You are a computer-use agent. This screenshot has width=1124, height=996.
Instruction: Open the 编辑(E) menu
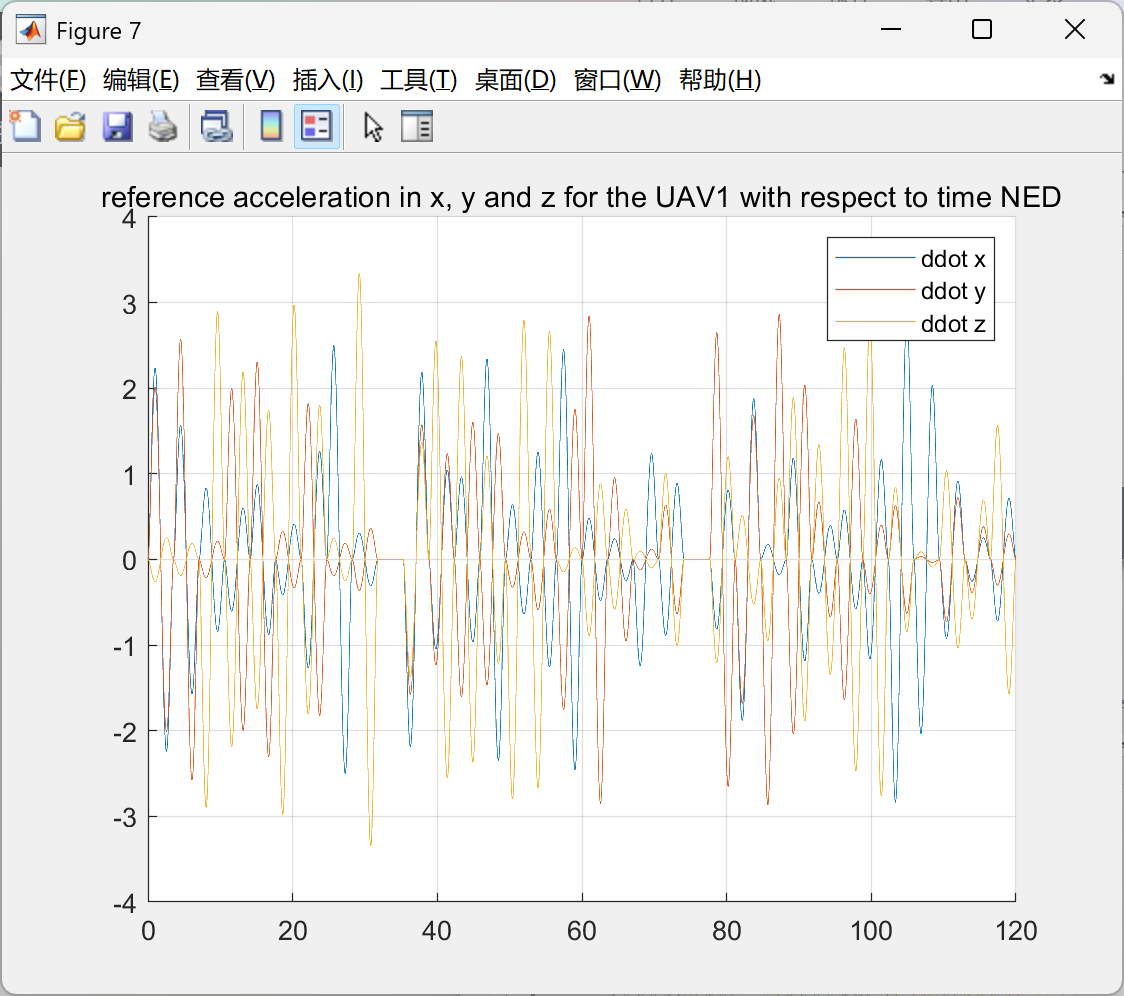(141, 80)
